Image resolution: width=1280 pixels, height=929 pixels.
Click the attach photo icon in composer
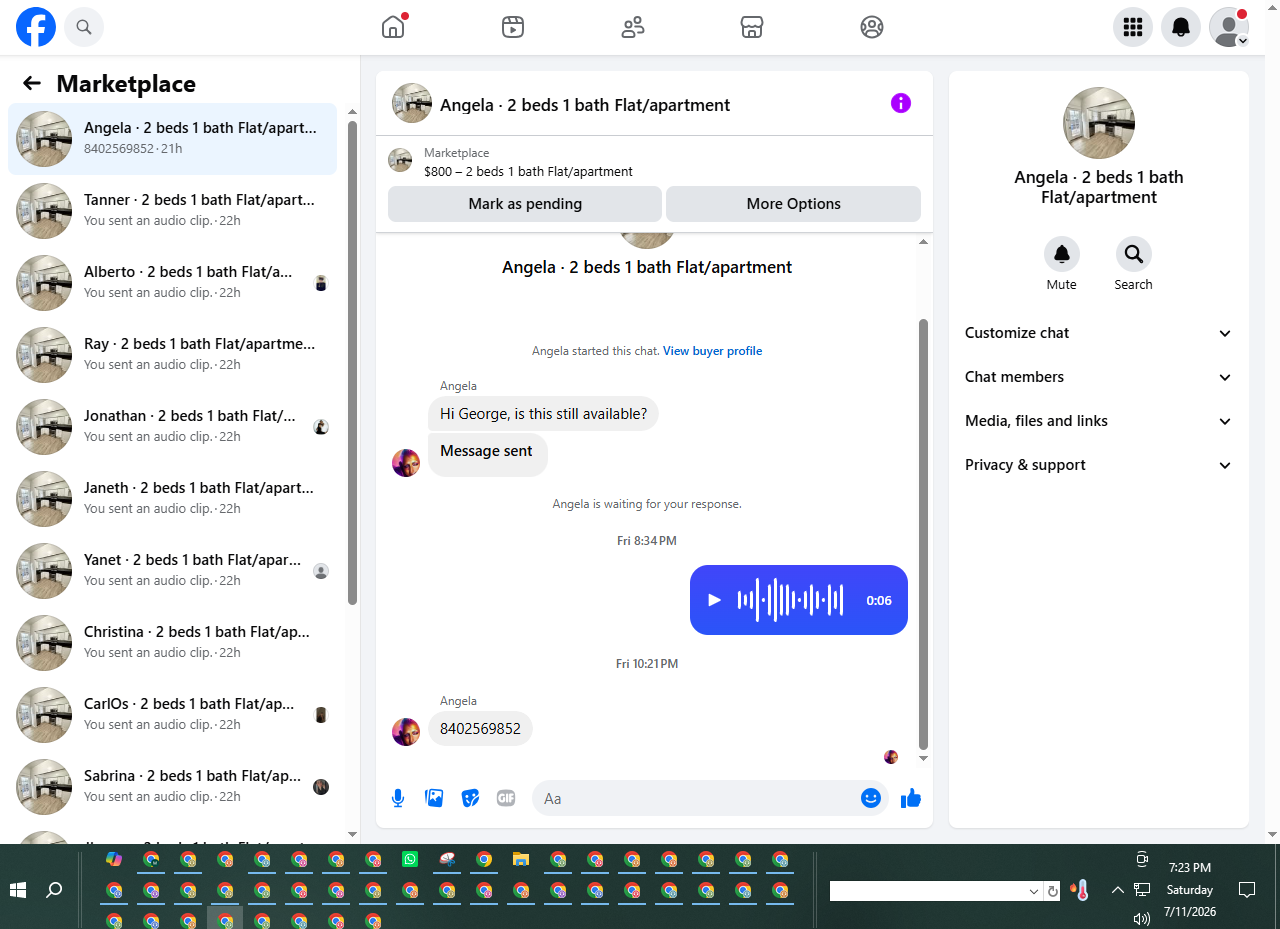click(x=434, y=798)
